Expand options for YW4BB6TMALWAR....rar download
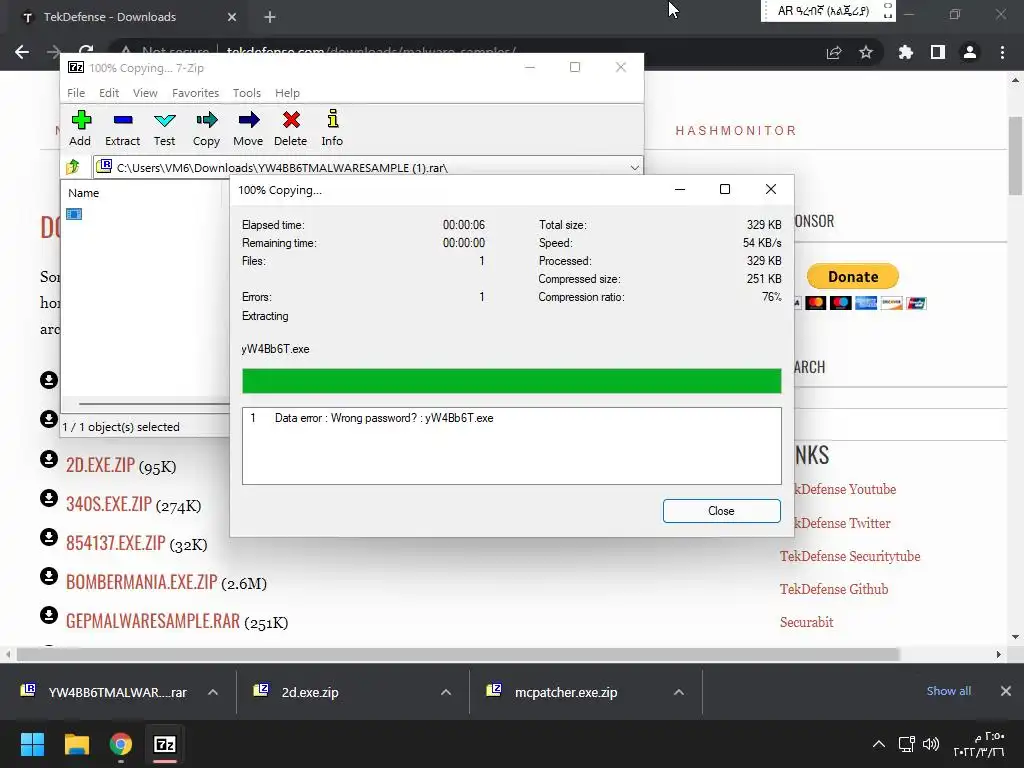The width and height of the screenshot is (1024, 768). (213, 692)
